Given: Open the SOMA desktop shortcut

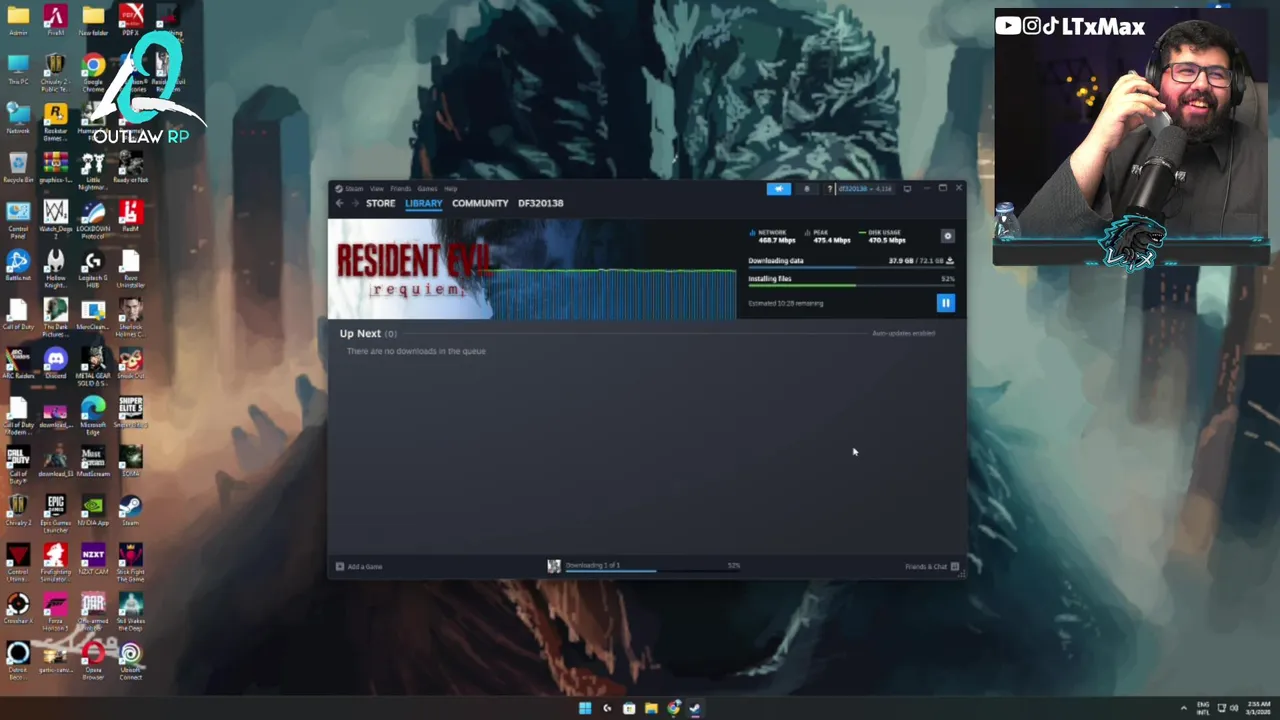Looking at the screenshot, I should click(130, 461).
